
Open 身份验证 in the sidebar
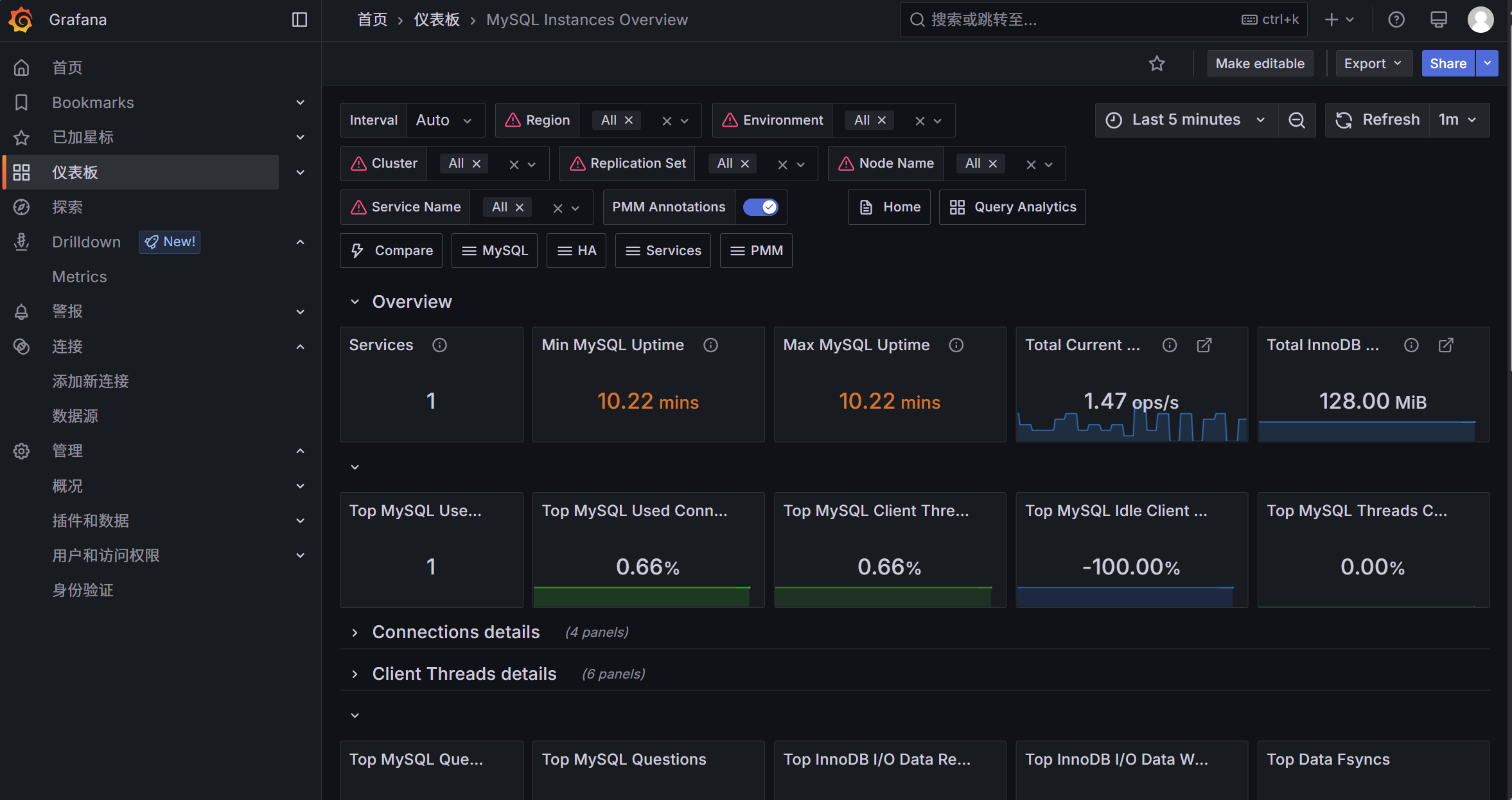83,590
